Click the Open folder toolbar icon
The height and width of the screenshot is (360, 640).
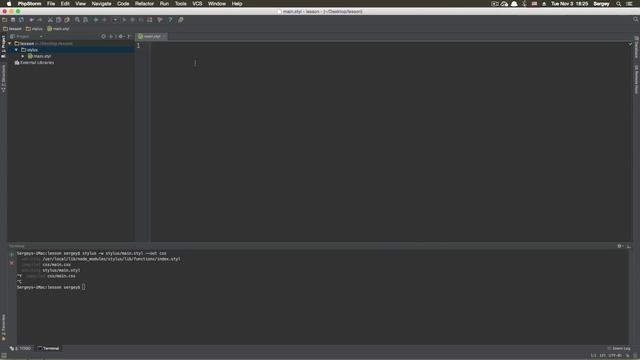[4, 20]
